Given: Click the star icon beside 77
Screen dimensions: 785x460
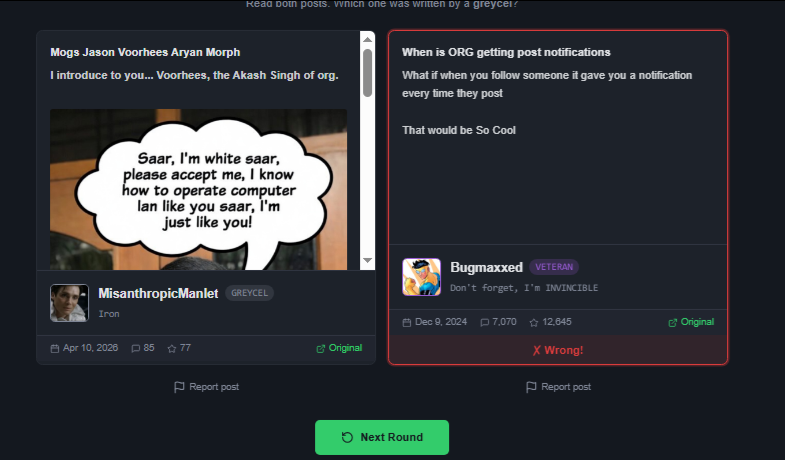Looking at the screenshot, I should click(172, 348).
